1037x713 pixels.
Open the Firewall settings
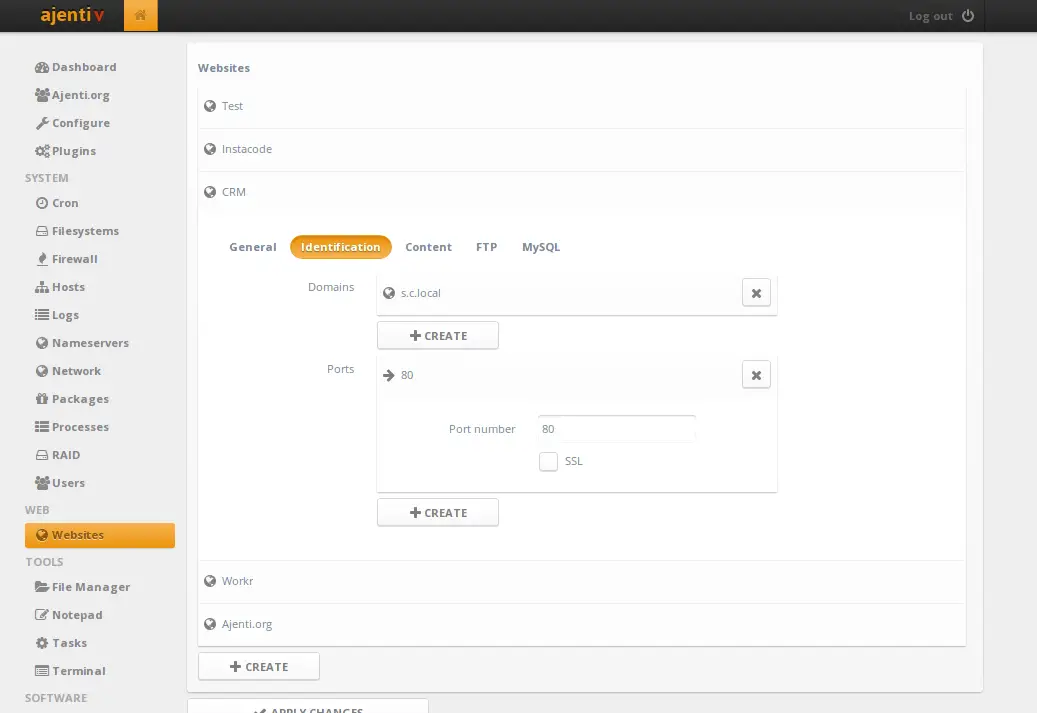pyautogui.click(x=73, y=259)
